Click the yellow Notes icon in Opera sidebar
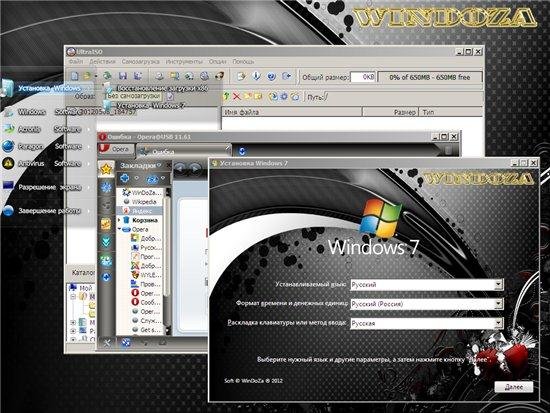The width and height of the screenshot is (550, 413). point(106,224)
